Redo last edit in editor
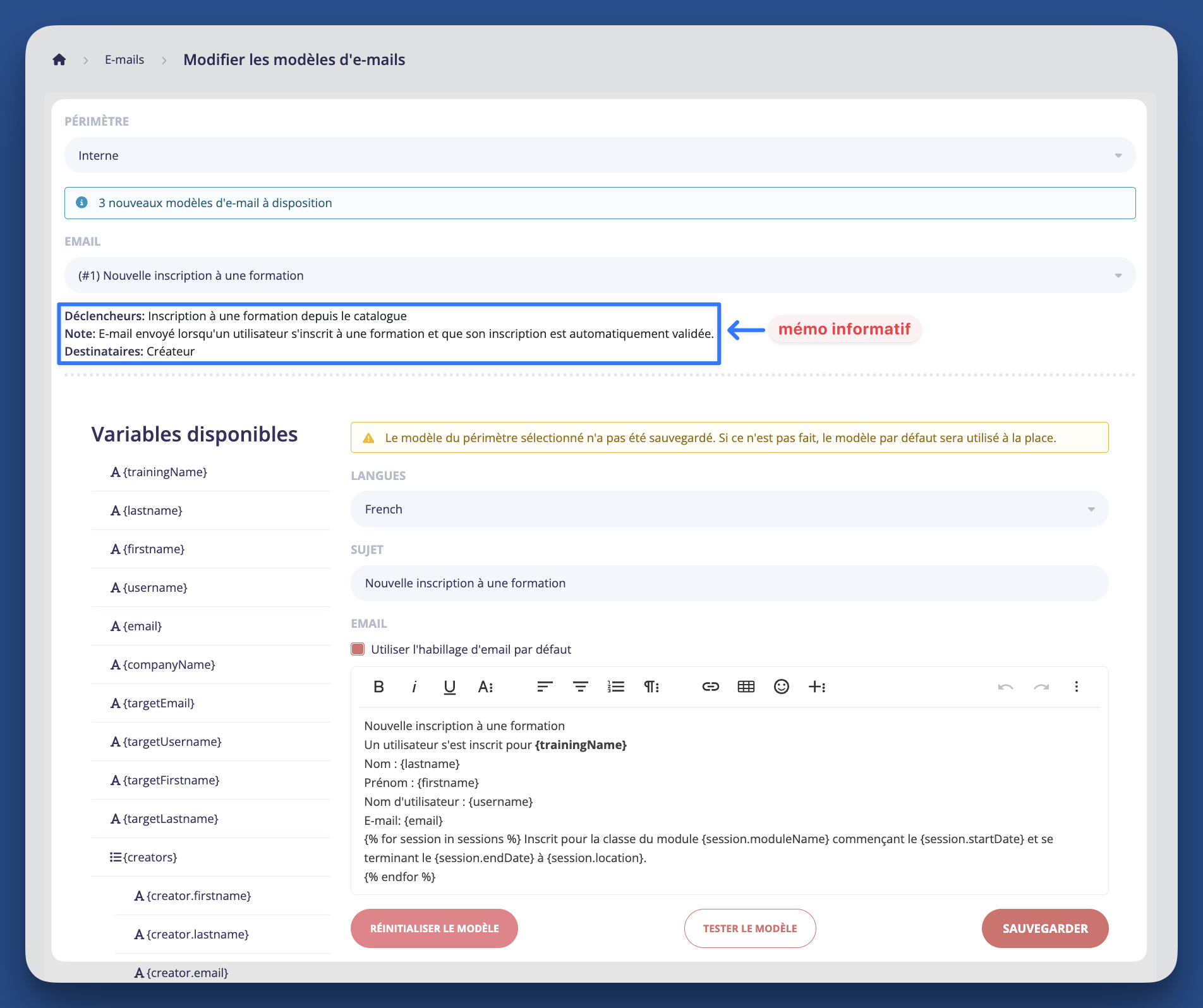This screenshot has height=1008, width=1203. pos(1041,687)
